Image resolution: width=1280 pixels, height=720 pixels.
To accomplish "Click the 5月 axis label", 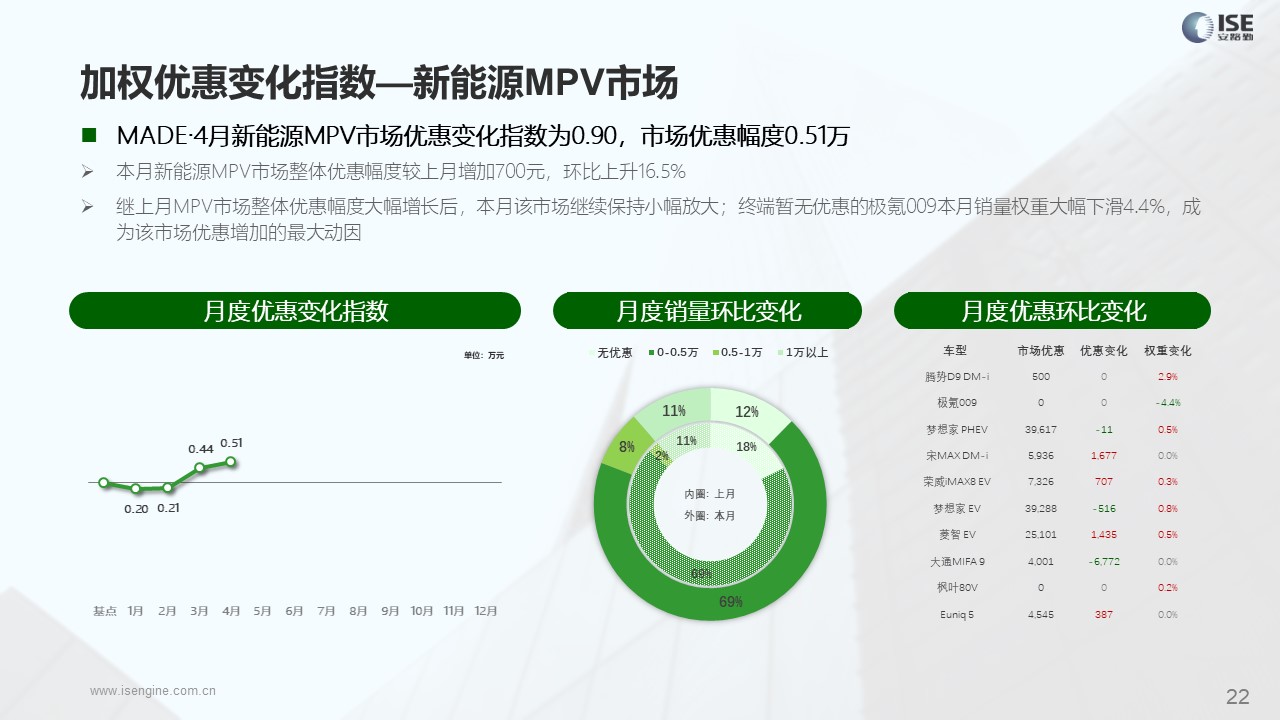I will [x=263, y=610].
